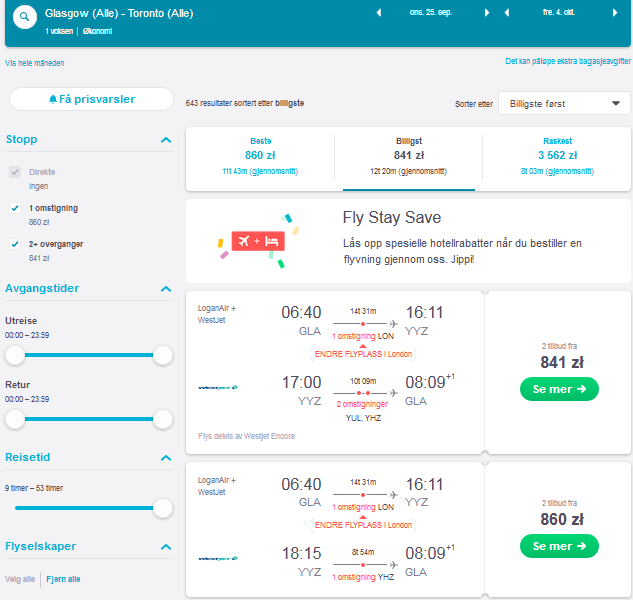Click the WestJet airline logo in first result
The height and width of the screenshot is (600, 633).
click(x=218, y=388)
